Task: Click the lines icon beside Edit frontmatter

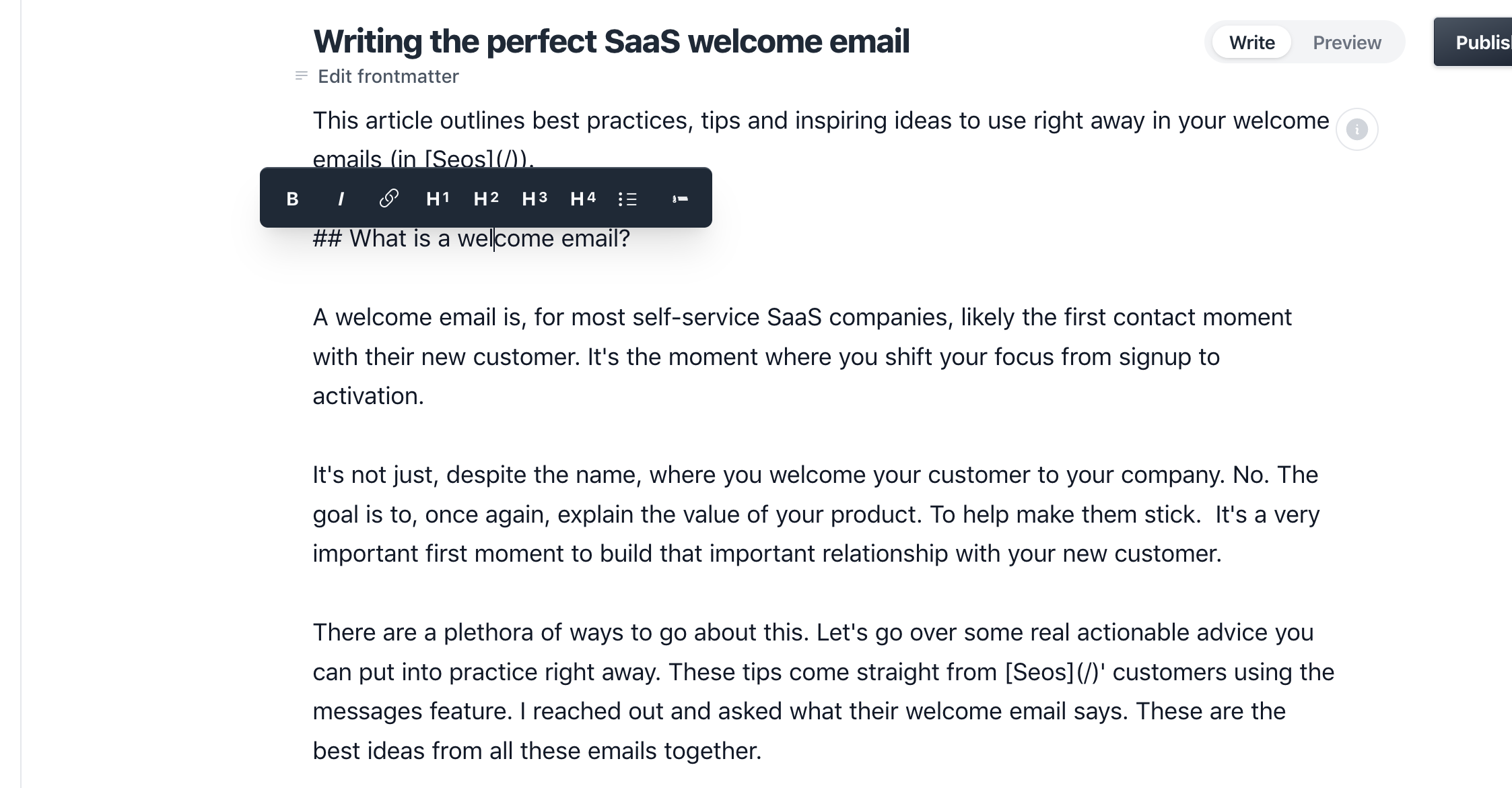Action: pyautogui.click(x=302, y=76)
